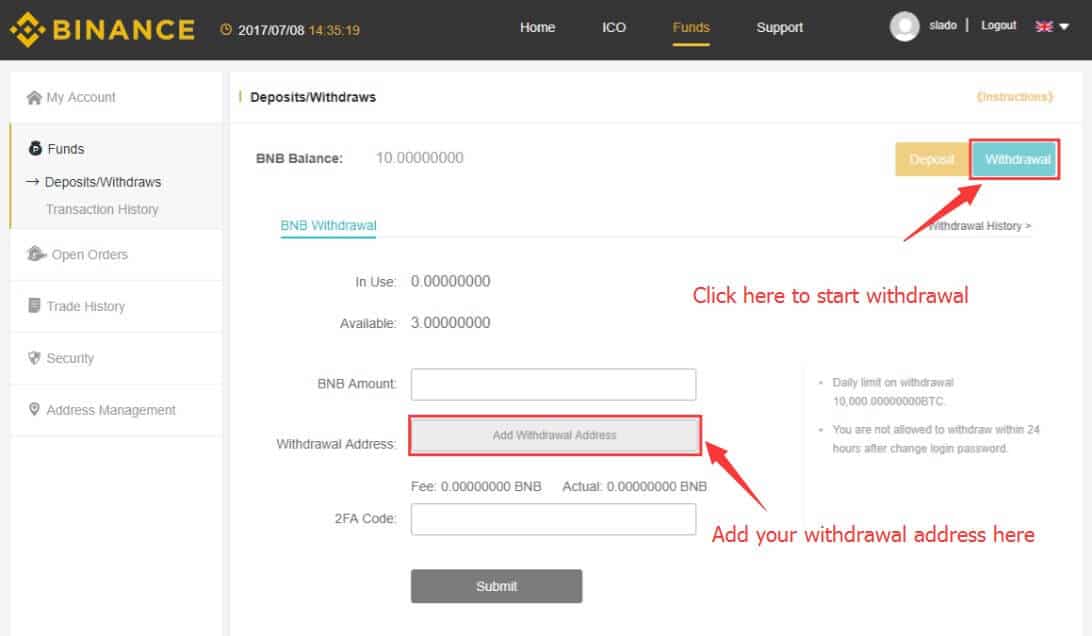Select Funds in the sidebar
This screenshot has width=1092, height=636.
pyautogui.click(x=65, y=149)
